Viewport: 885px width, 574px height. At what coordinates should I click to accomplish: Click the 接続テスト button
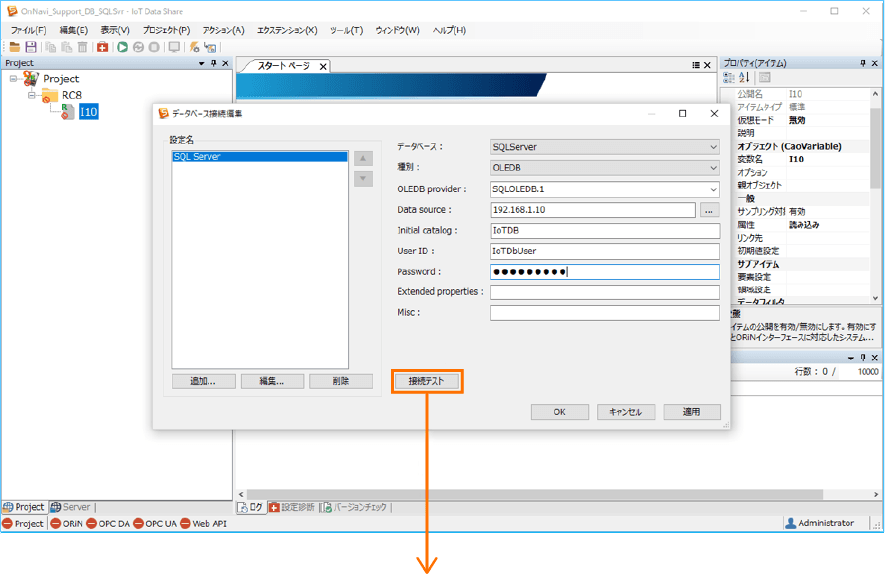(x=427, y=381)
